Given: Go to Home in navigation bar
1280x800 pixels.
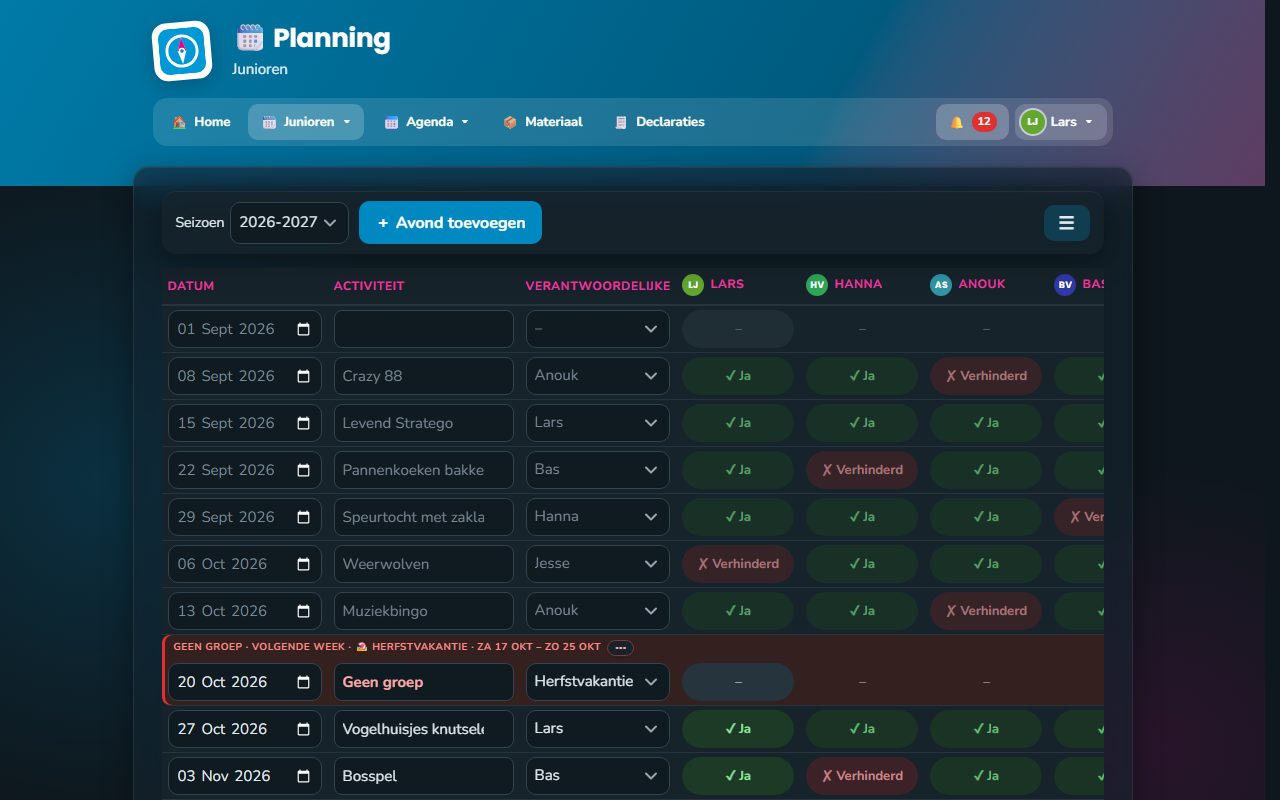Looking at the screenshot, I should coord(201,122).
